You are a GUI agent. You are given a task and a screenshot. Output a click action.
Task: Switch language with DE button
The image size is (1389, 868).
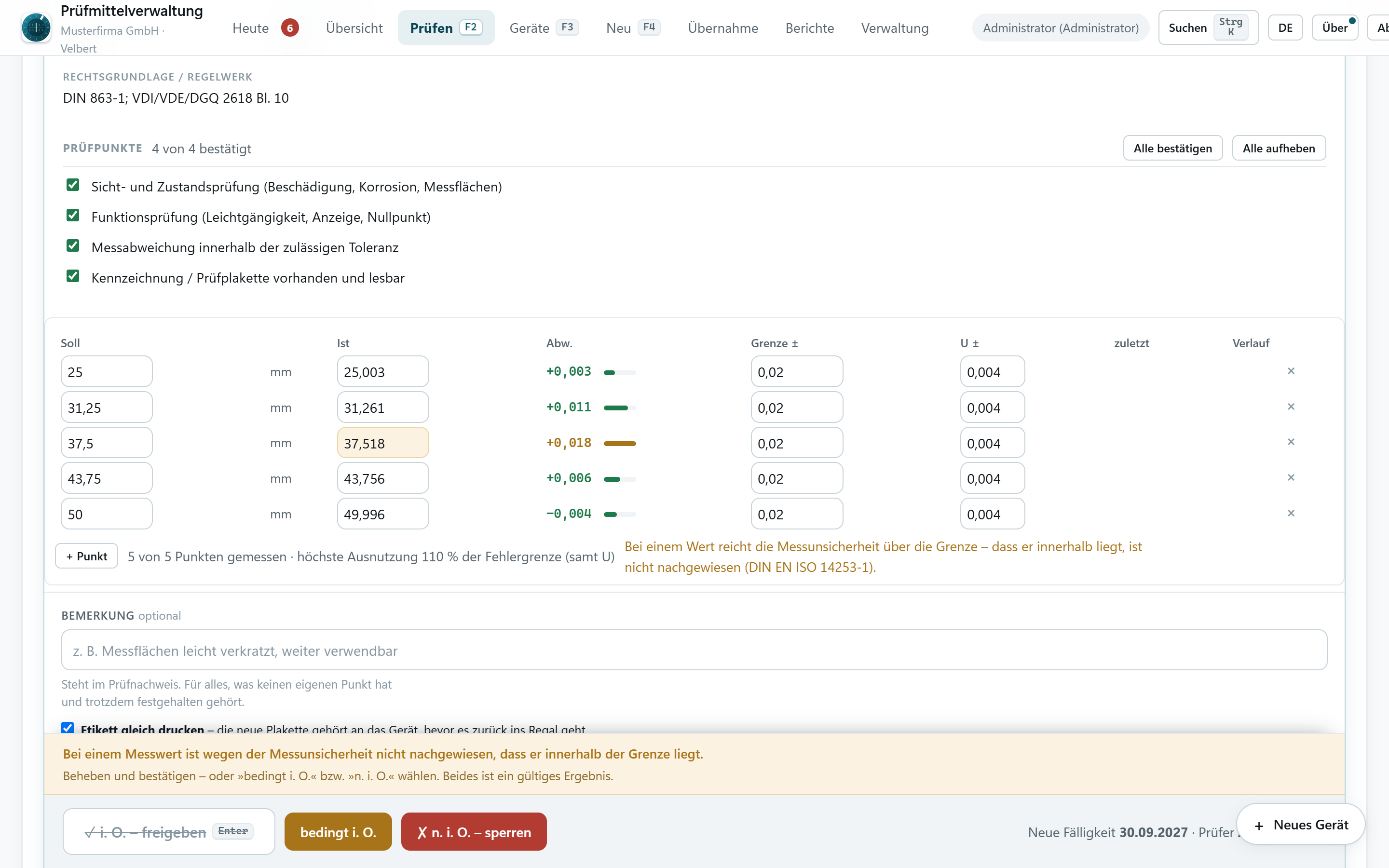click(1285, 27)
